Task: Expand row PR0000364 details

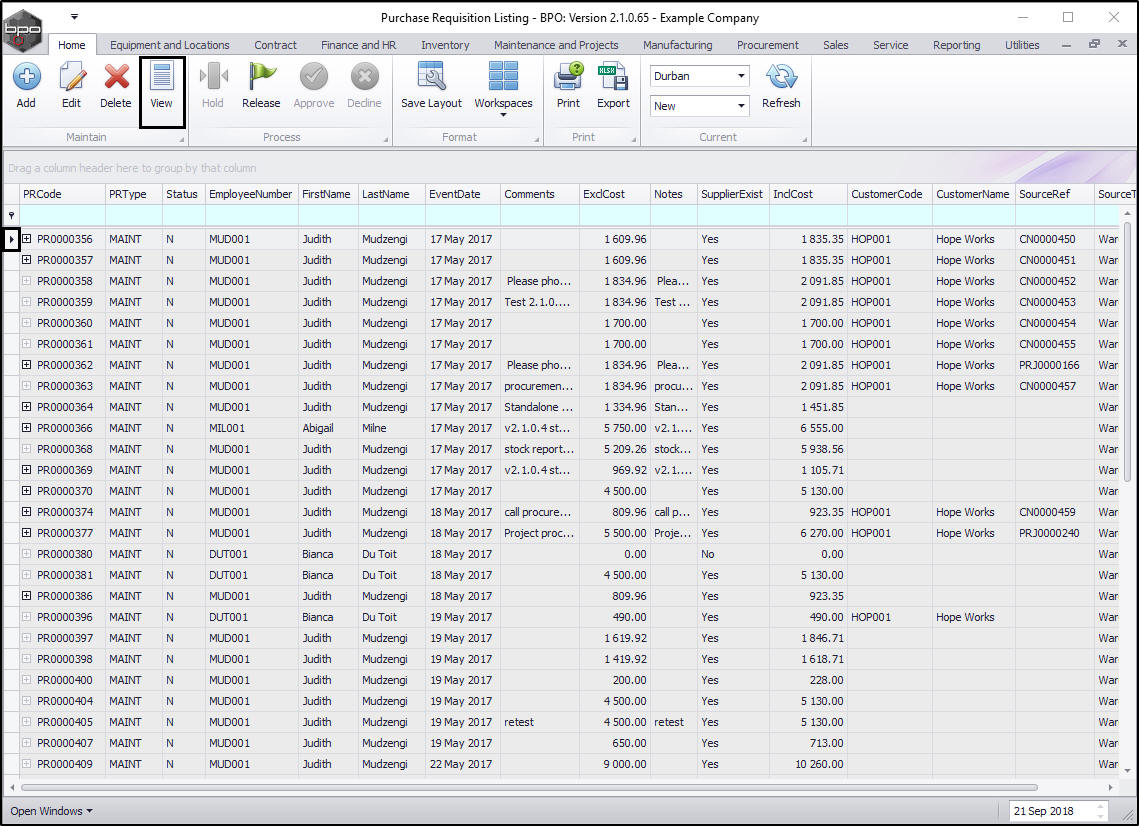Action: tap(27, 407)
